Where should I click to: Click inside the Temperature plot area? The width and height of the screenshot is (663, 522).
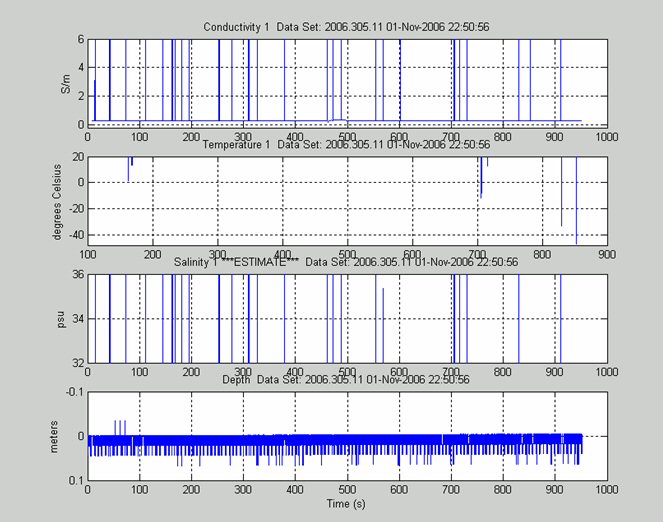coord(348,201)
